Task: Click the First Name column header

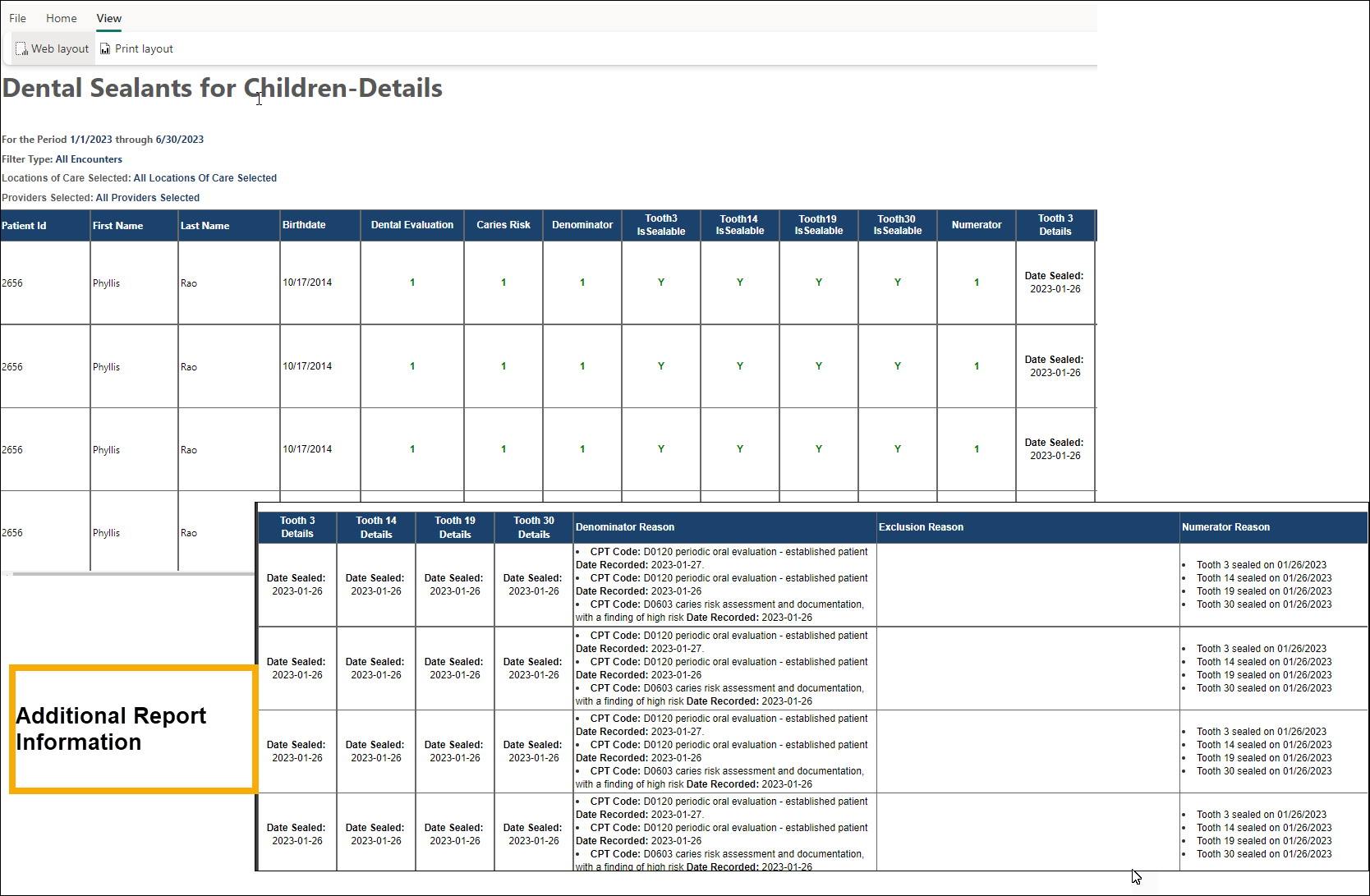Action: pyautogui.click(x=134, y=226)
